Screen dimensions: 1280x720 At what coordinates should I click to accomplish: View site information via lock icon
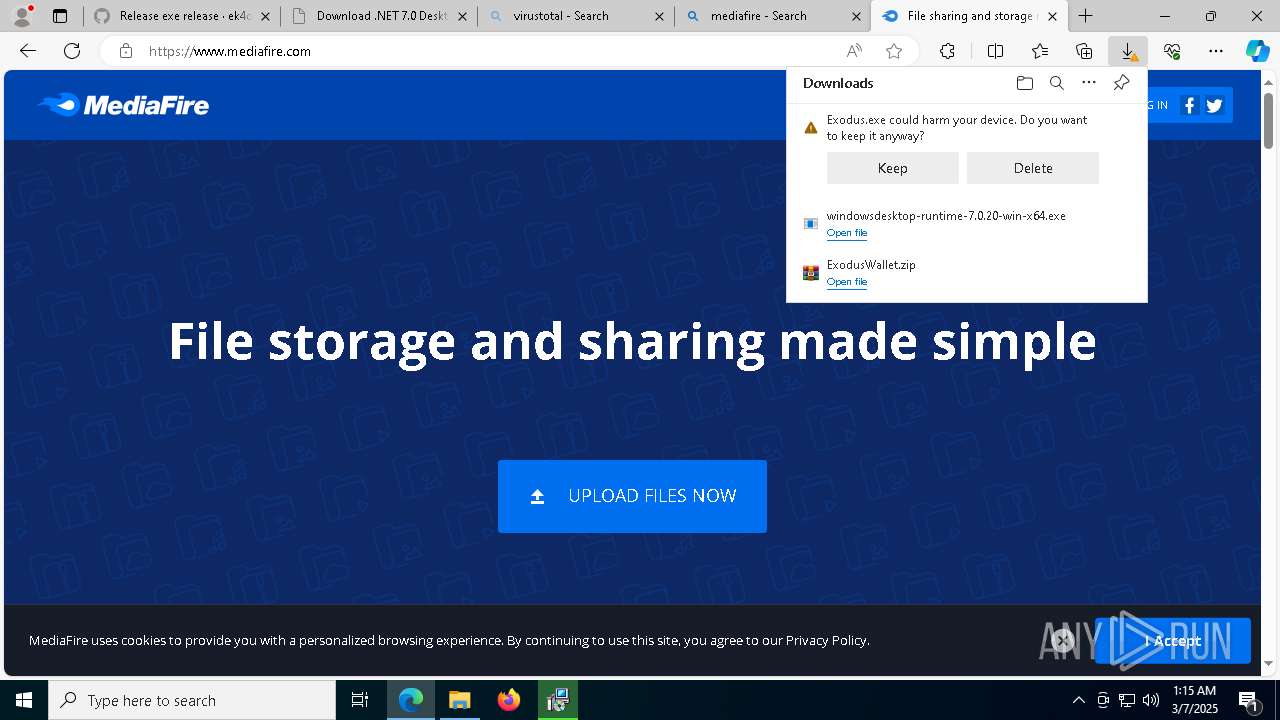126,51
